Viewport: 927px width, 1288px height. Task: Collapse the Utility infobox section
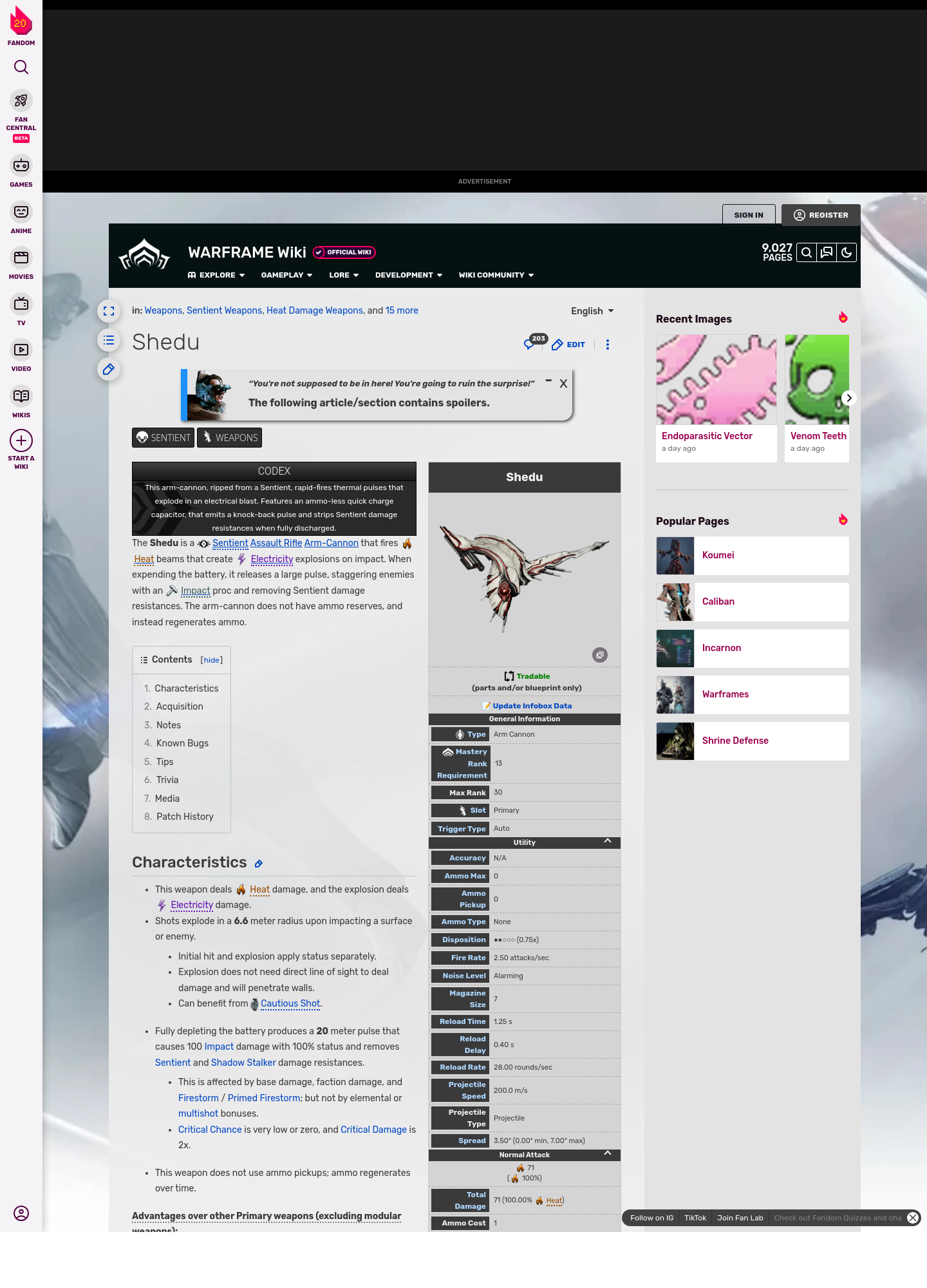point(608,841)
